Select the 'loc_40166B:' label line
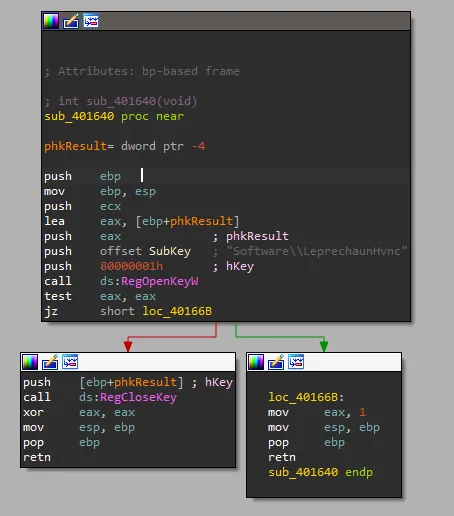The width and height of the screenshot is (454, 516). pyautogui.click(x=306, y=397)
